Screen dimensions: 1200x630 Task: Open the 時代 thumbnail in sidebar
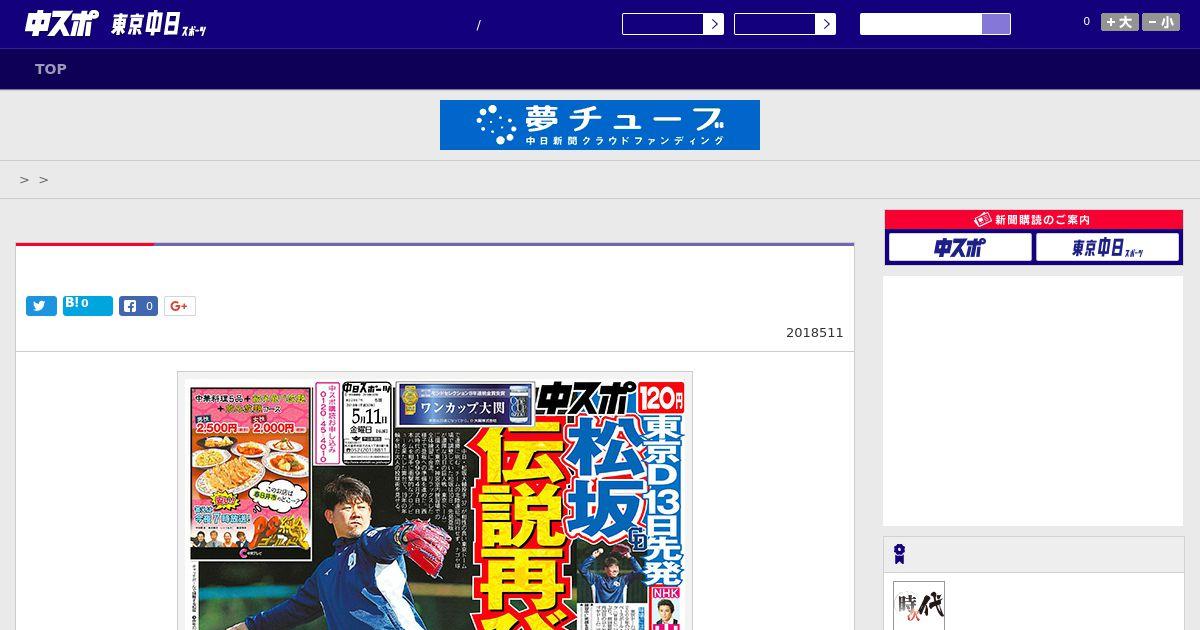[919, 606]
